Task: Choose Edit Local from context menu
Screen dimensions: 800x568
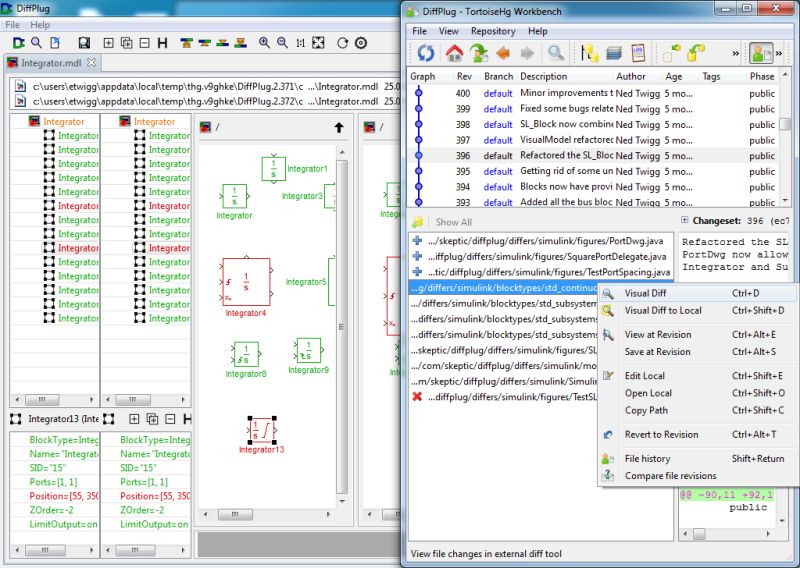Action: click(695, 376)
